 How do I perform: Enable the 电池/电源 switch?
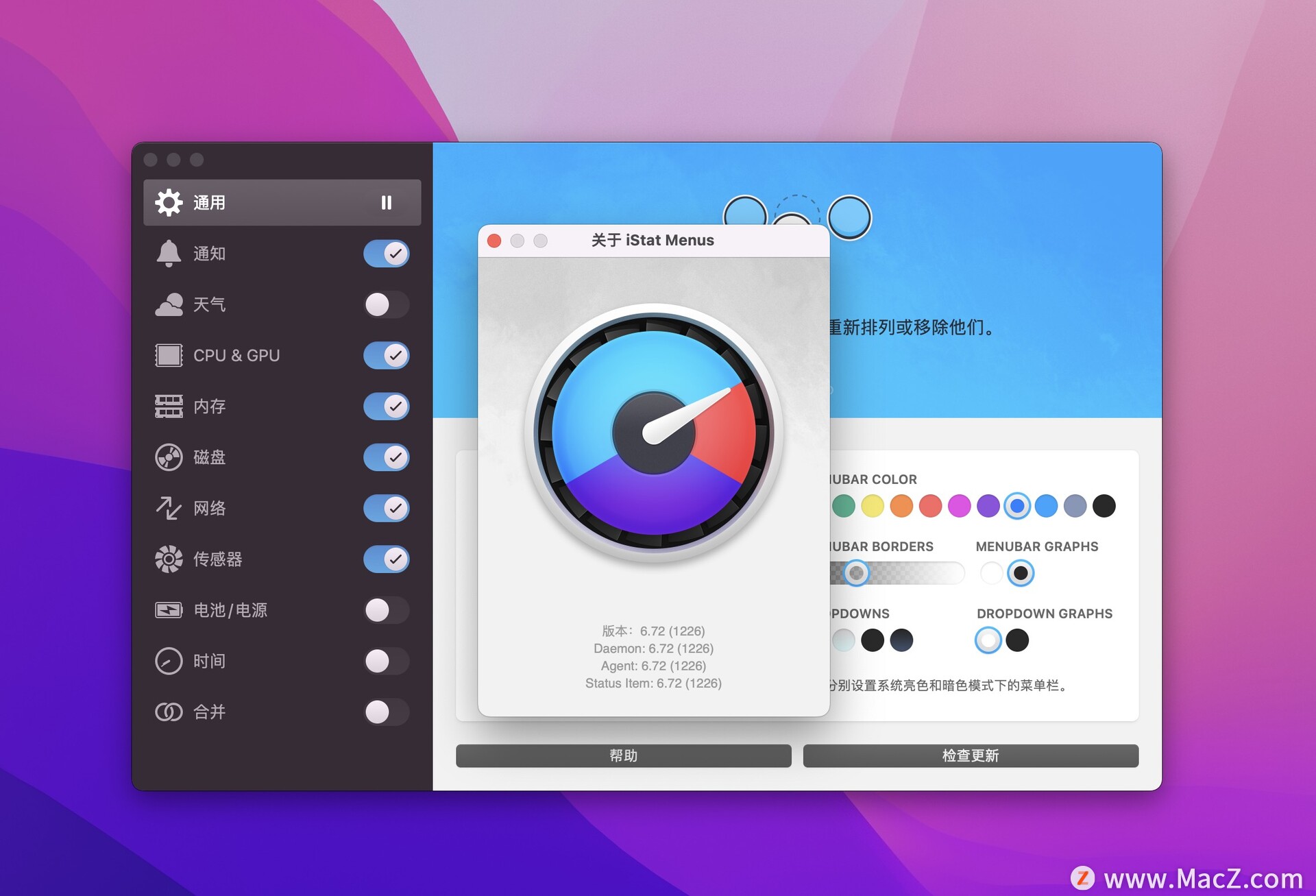point(387,610)
